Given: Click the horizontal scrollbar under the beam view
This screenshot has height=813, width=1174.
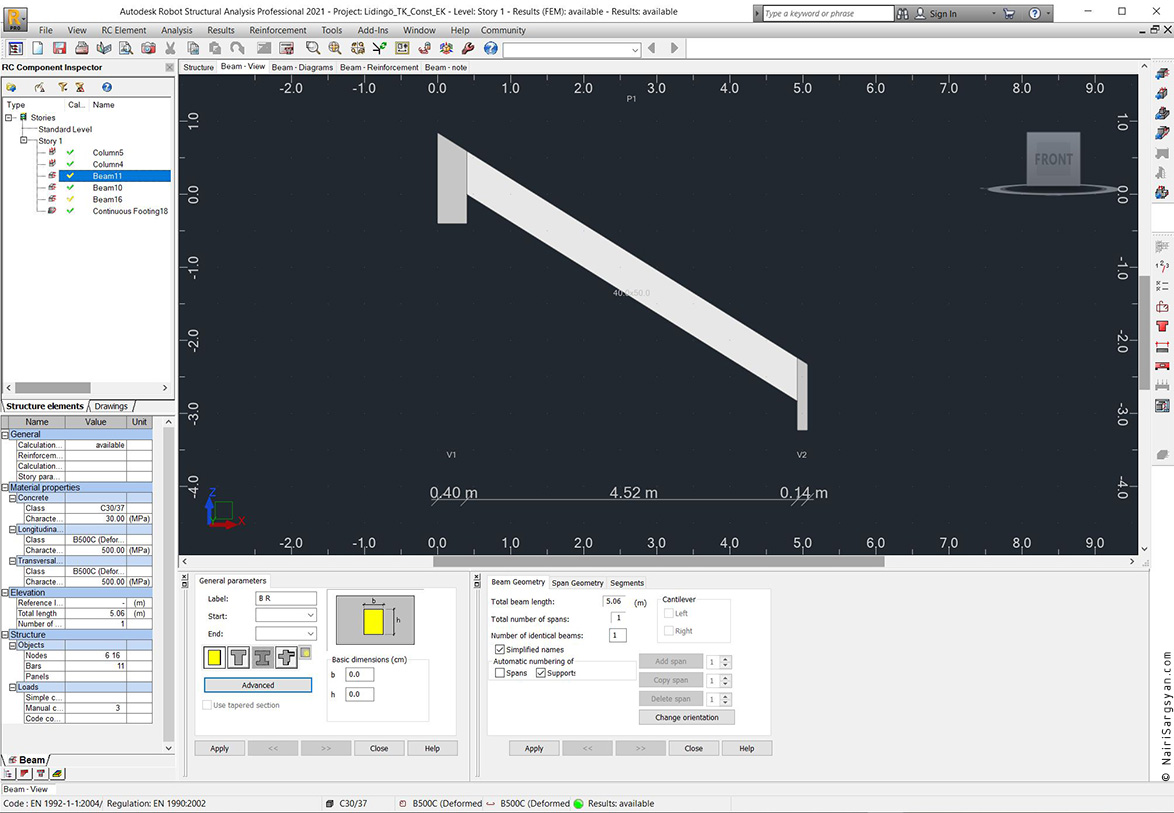Looking at the screenshot, I should click(658, 561).
